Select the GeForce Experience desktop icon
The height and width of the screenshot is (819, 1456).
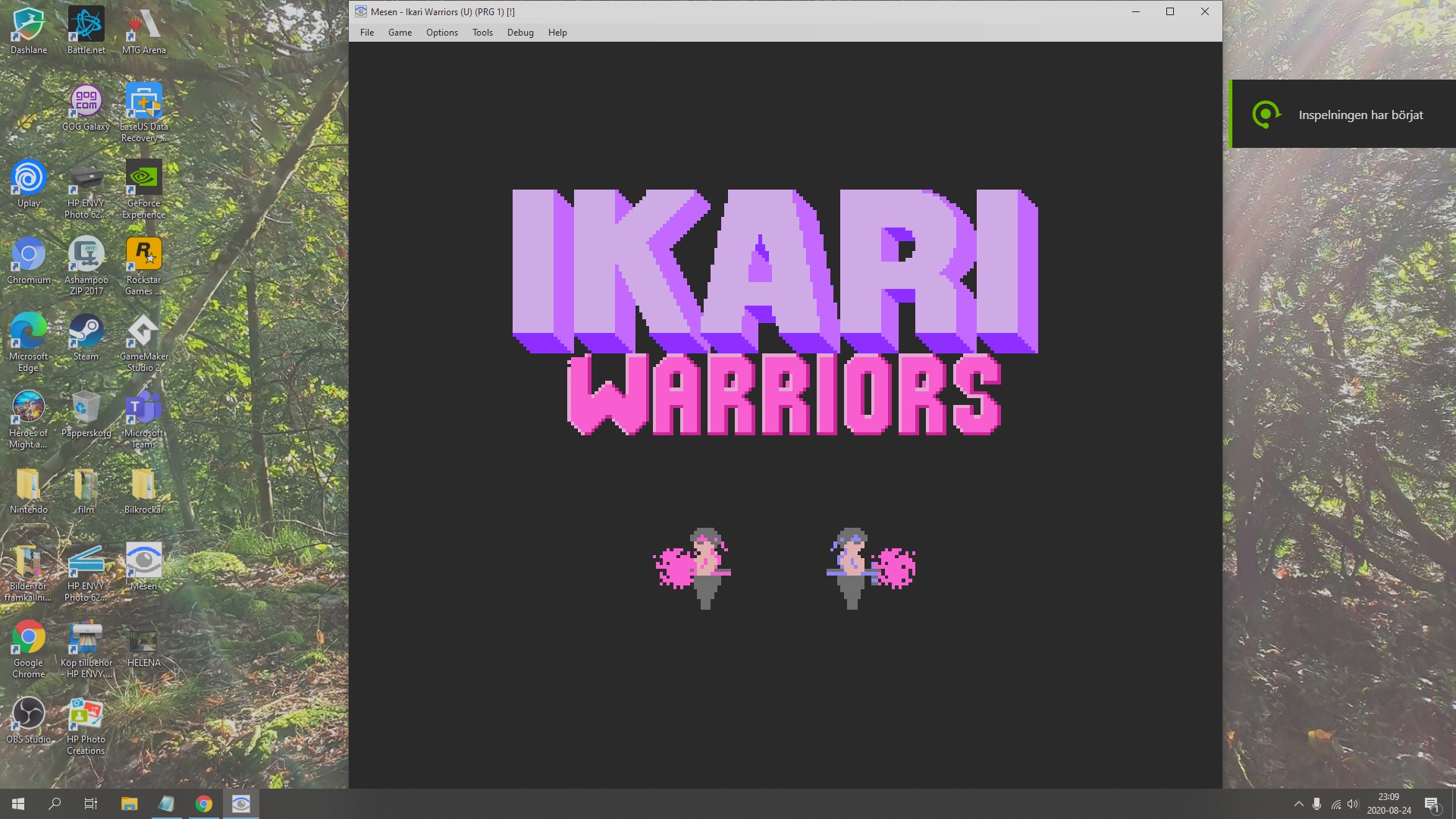144,190
